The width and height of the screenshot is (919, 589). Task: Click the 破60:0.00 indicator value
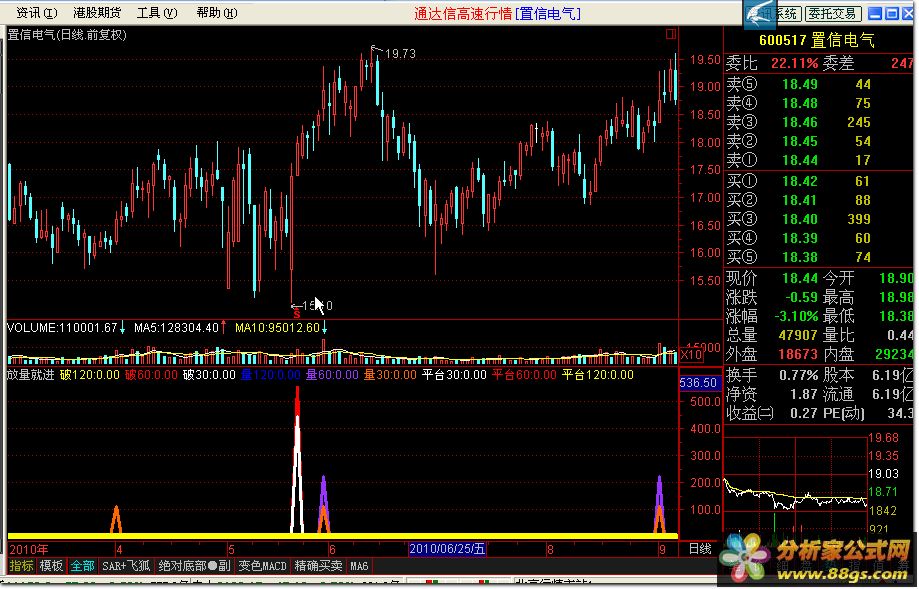[151, 375]
